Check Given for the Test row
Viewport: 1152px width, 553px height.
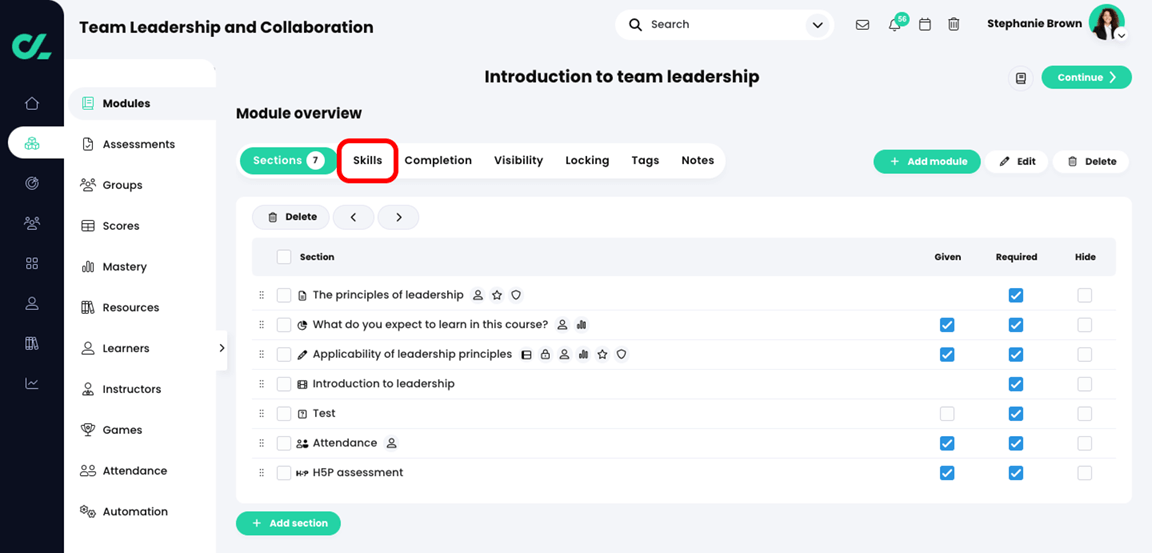point(947,413)
